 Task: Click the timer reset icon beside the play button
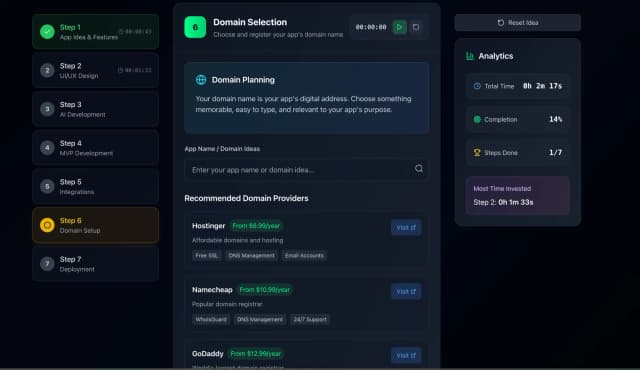coord(416,27)
